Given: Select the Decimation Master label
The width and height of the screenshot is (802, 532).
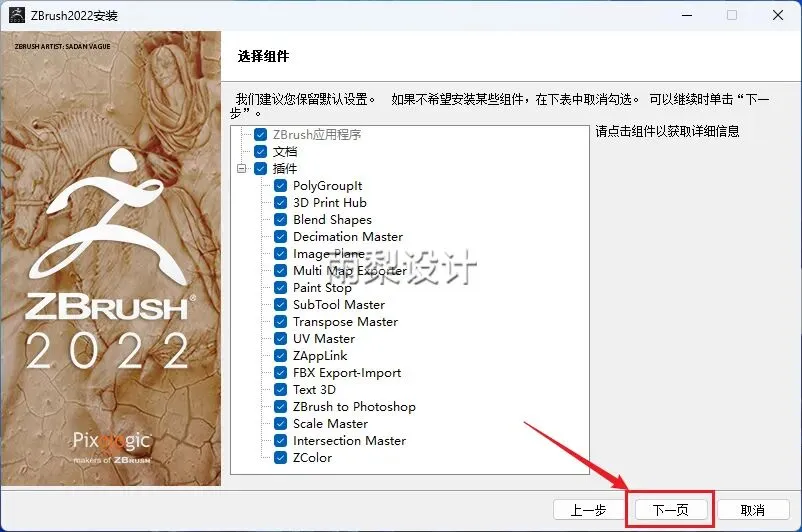Looking at the screenshot, I should pos(348,236).
